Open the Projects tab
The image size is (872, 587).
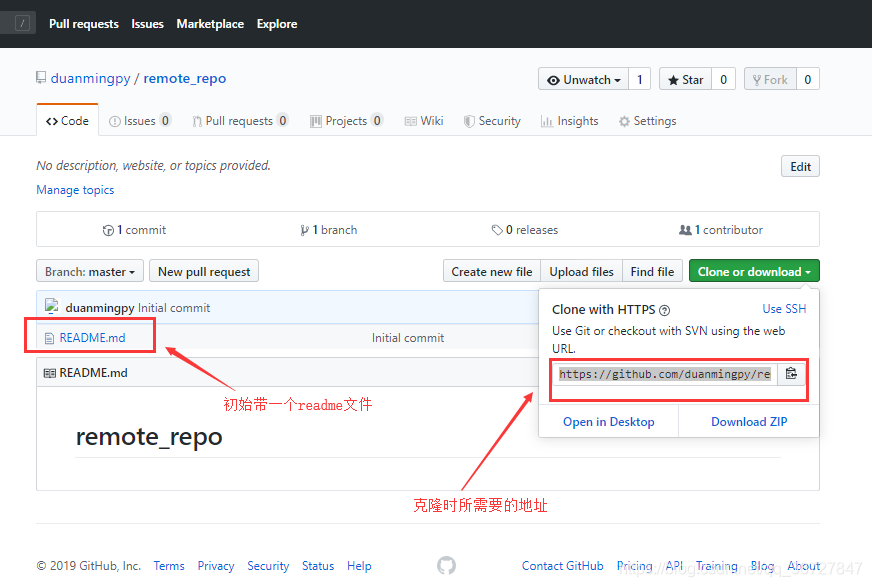tap(346, 121)
